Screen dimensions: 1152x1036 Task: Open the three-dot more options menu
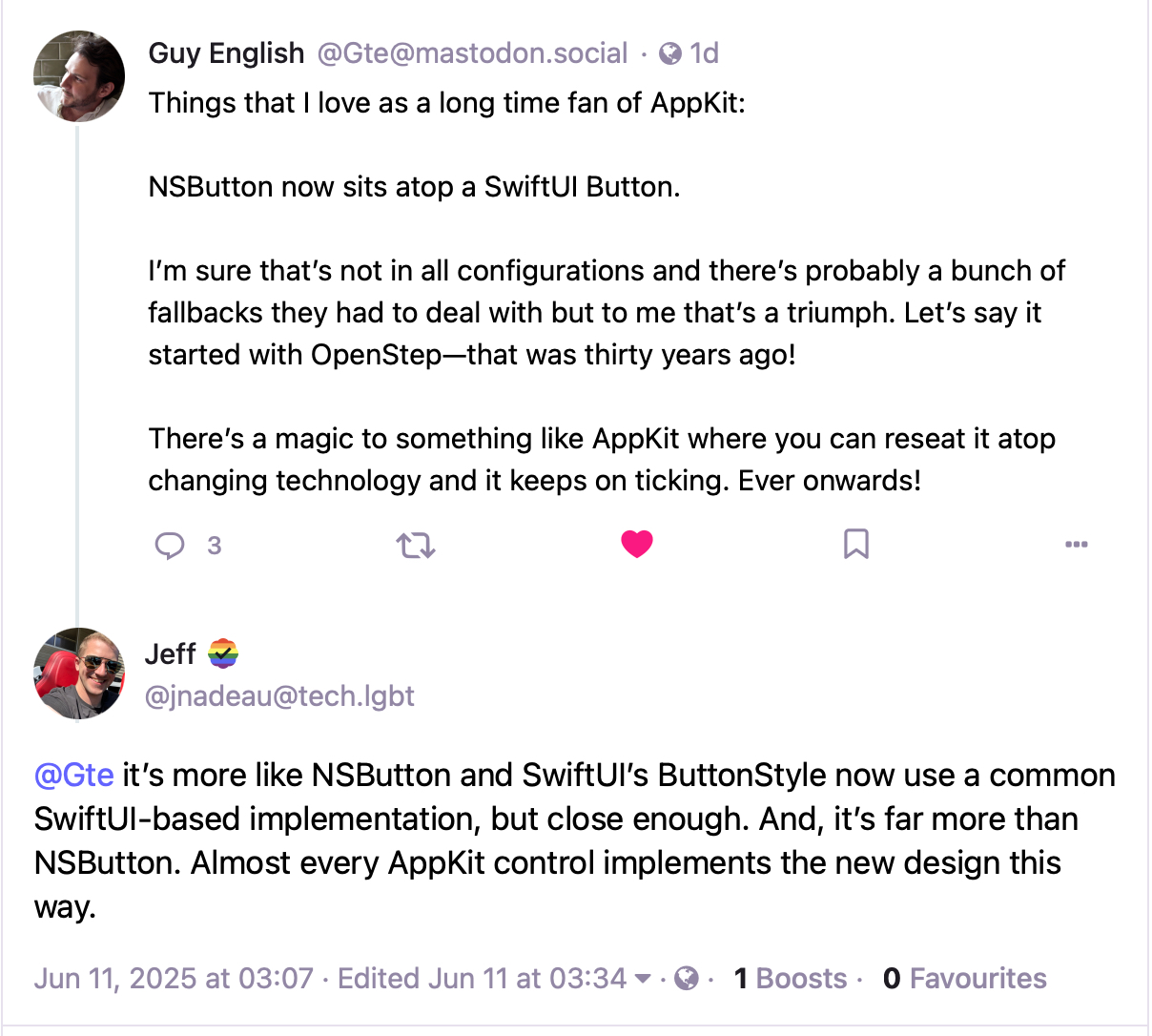tap(1076, 545)
